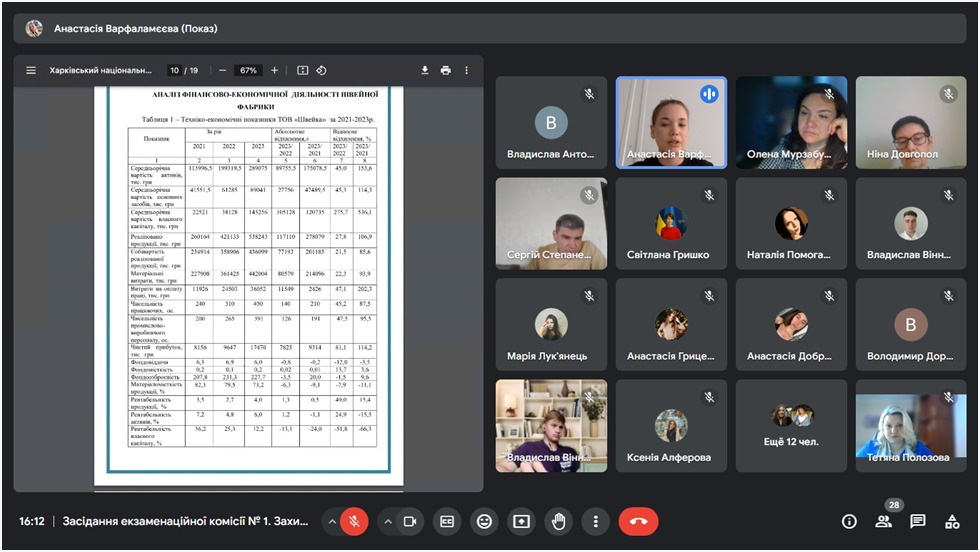The image size is (980, 552).
Task: Open more options in PDF toolbar
Action: pos(466,71)
